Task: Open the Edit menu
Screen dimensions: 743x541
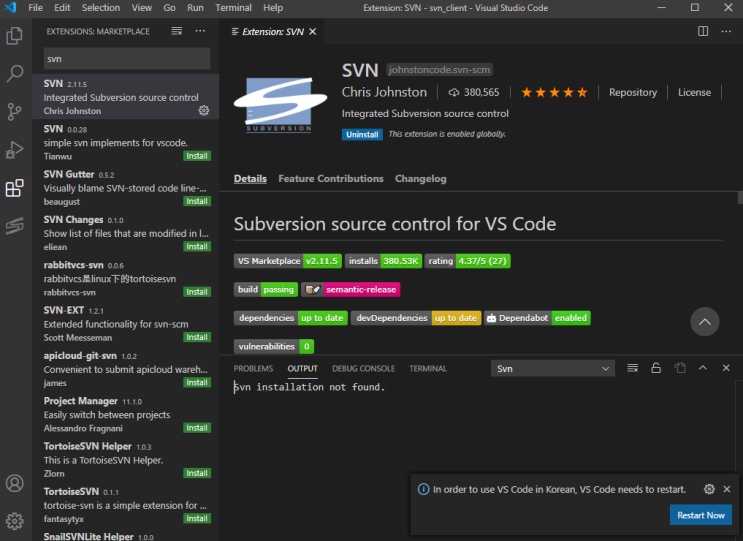Action: (x=62, y=8)
